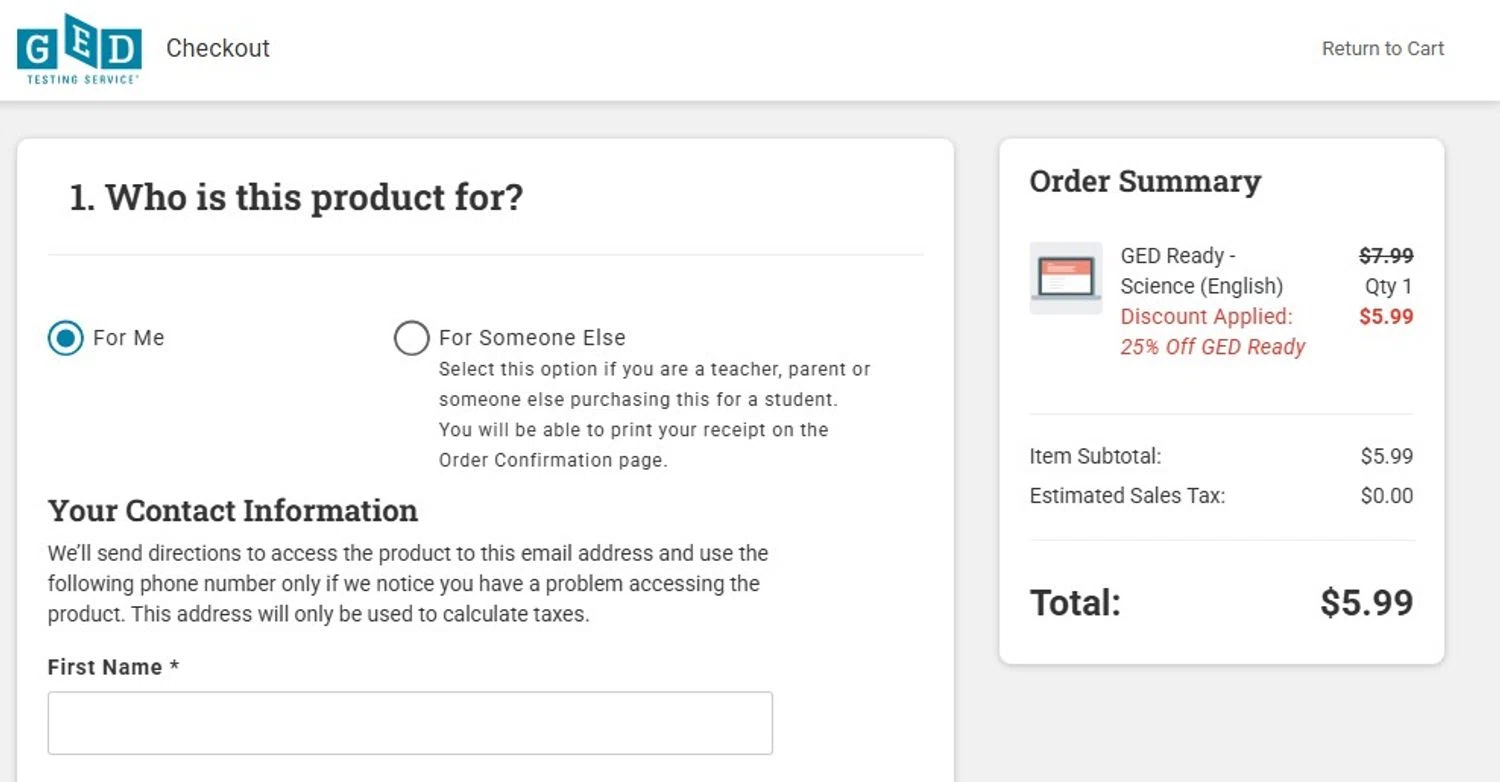Click the Return to Cart link
Viewport: 1500px width, 782px height.
pos(1382,49)
